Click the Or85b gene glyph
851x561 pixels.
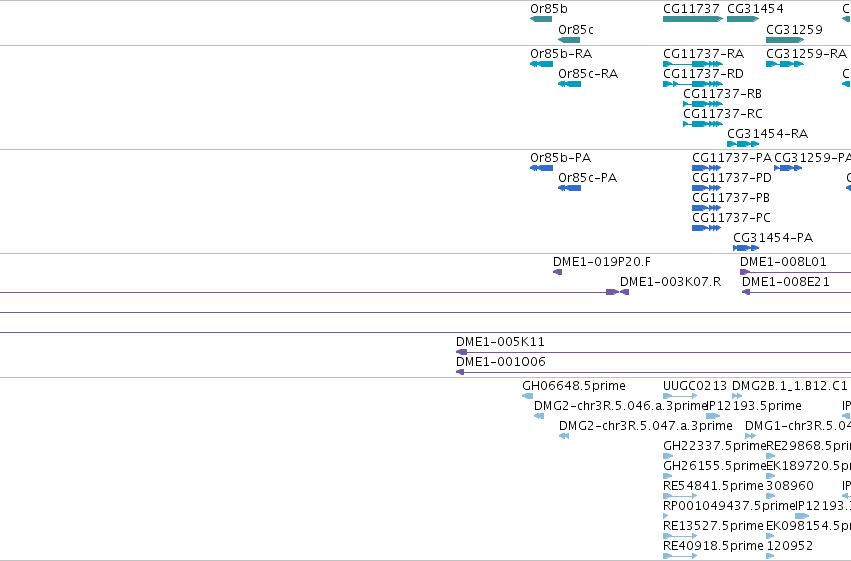pyautogui.click(x=541, y=19)
